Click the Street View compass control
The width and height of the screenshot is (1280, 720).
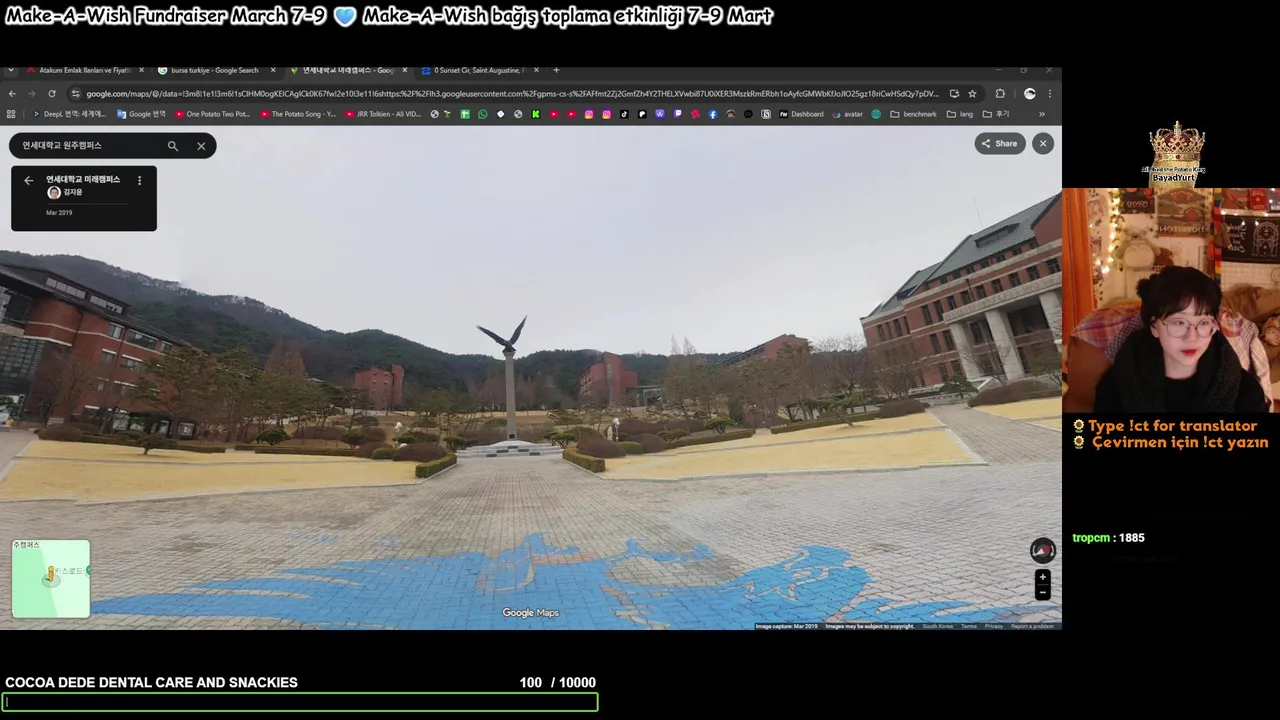click(1043, 550)
